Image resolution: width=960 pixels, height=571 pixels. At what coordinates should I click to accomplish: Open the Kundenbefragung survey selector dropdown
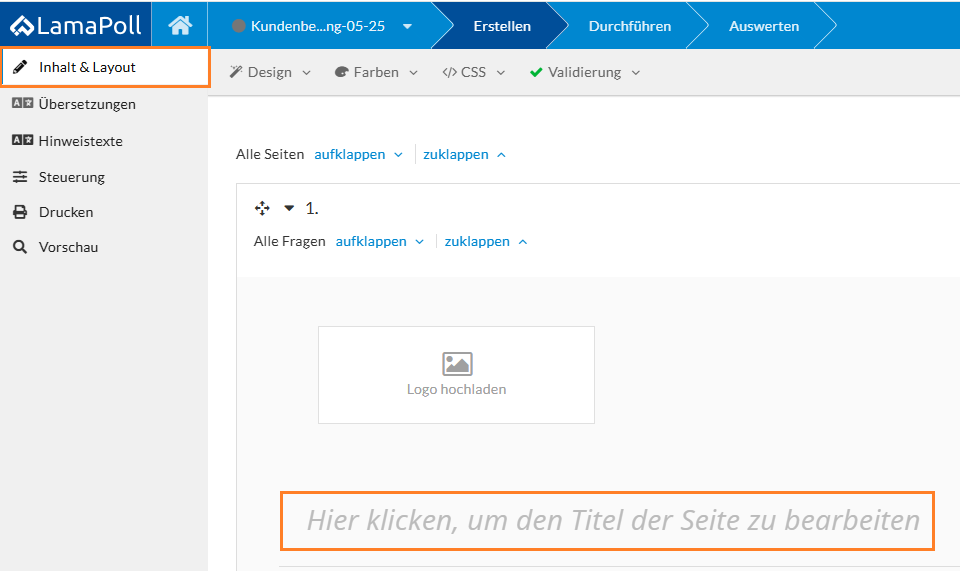[x=322, y=26]
